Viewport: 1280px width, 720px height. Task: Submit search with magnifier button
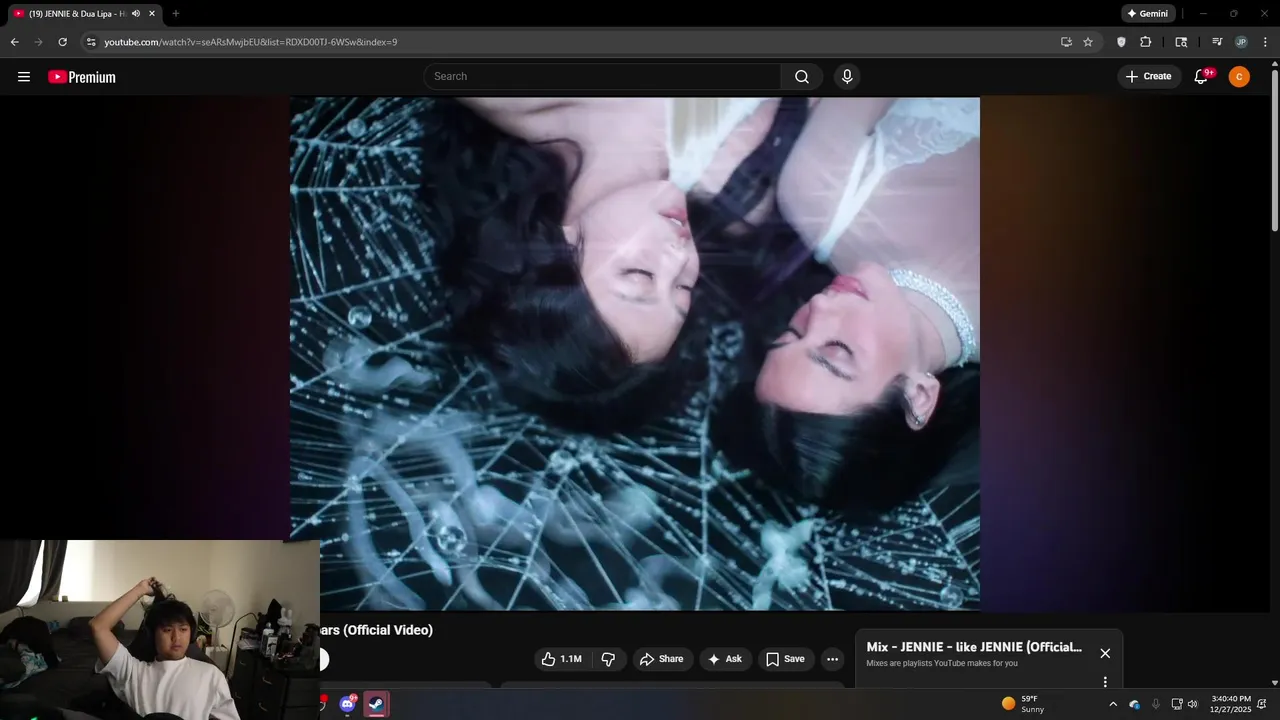(x=802, y=77)
